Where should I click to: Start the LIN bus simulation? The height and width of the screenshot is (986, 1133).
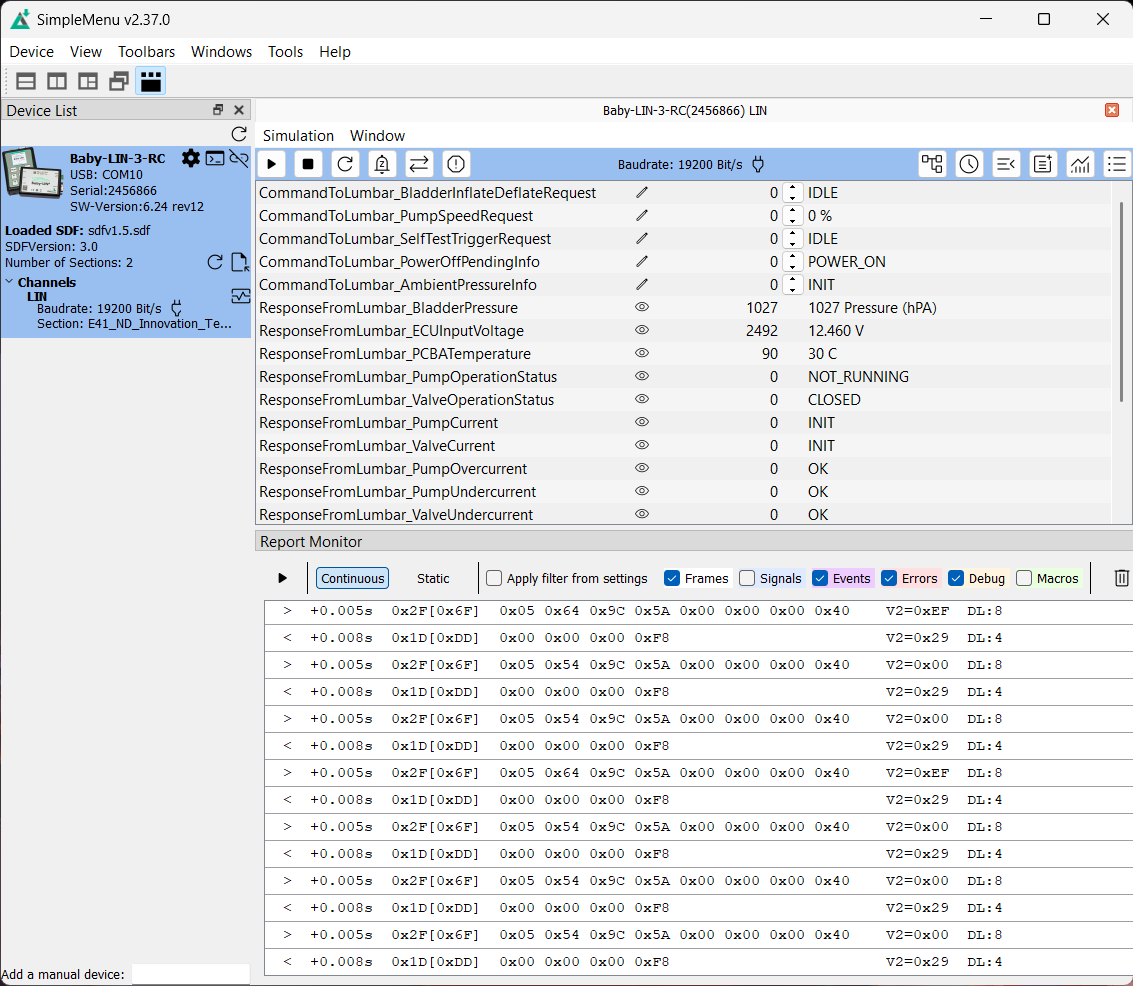tap(271, 164)
